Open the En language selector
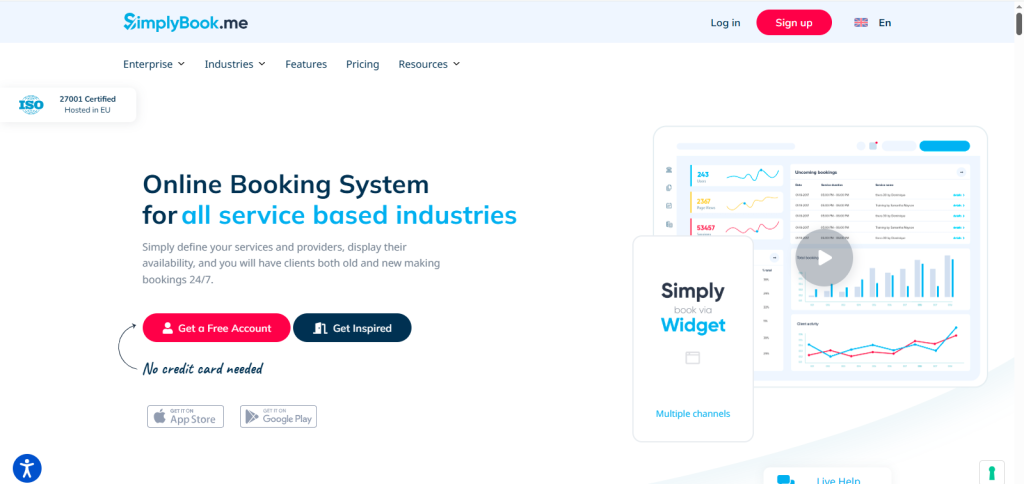Viewport: 1024px width, 484px height. (x=884, y=23)
